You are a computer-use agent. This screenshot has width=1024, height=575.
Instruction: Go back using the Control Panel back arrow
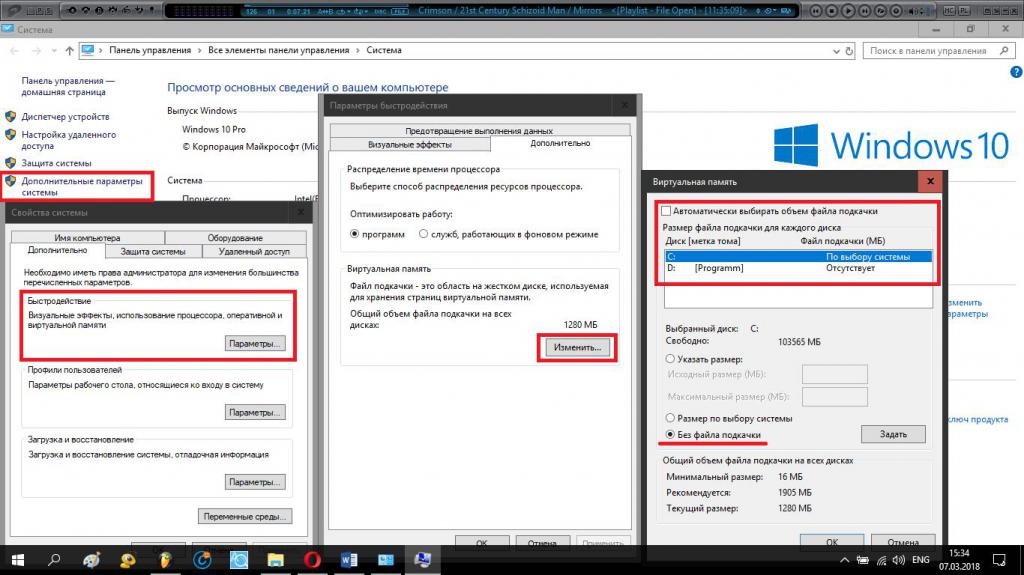pyautogui.click(x=14, y=50)
